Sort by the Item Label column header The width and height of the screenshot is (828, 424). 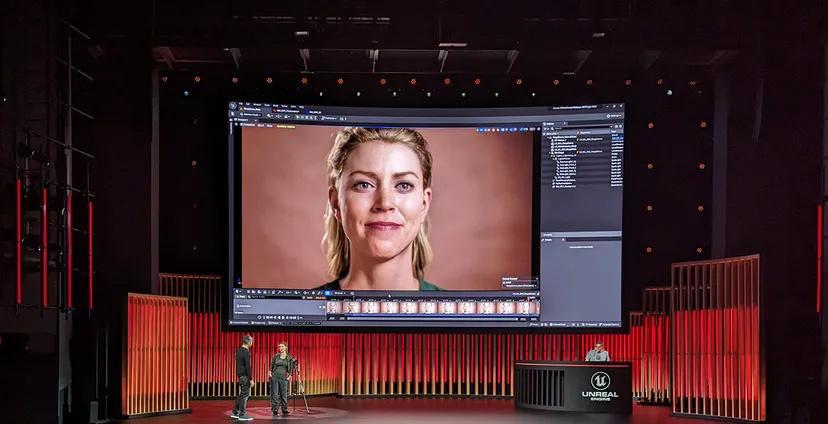coord(552,134)
